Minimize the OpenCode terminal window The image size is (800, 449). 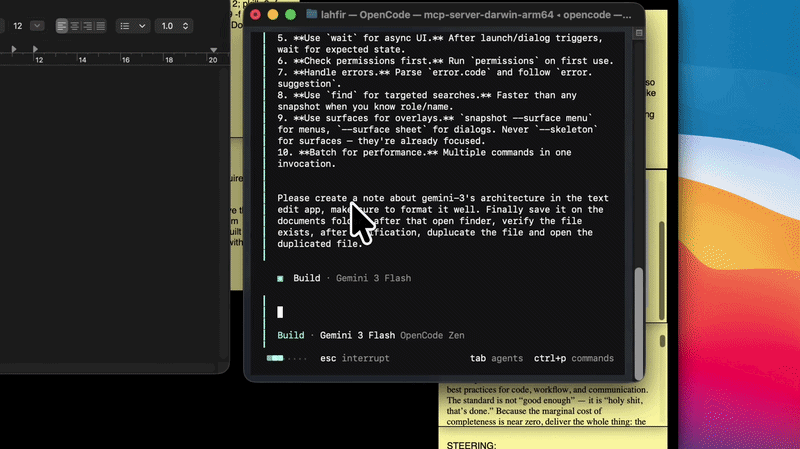pos(273,15)
